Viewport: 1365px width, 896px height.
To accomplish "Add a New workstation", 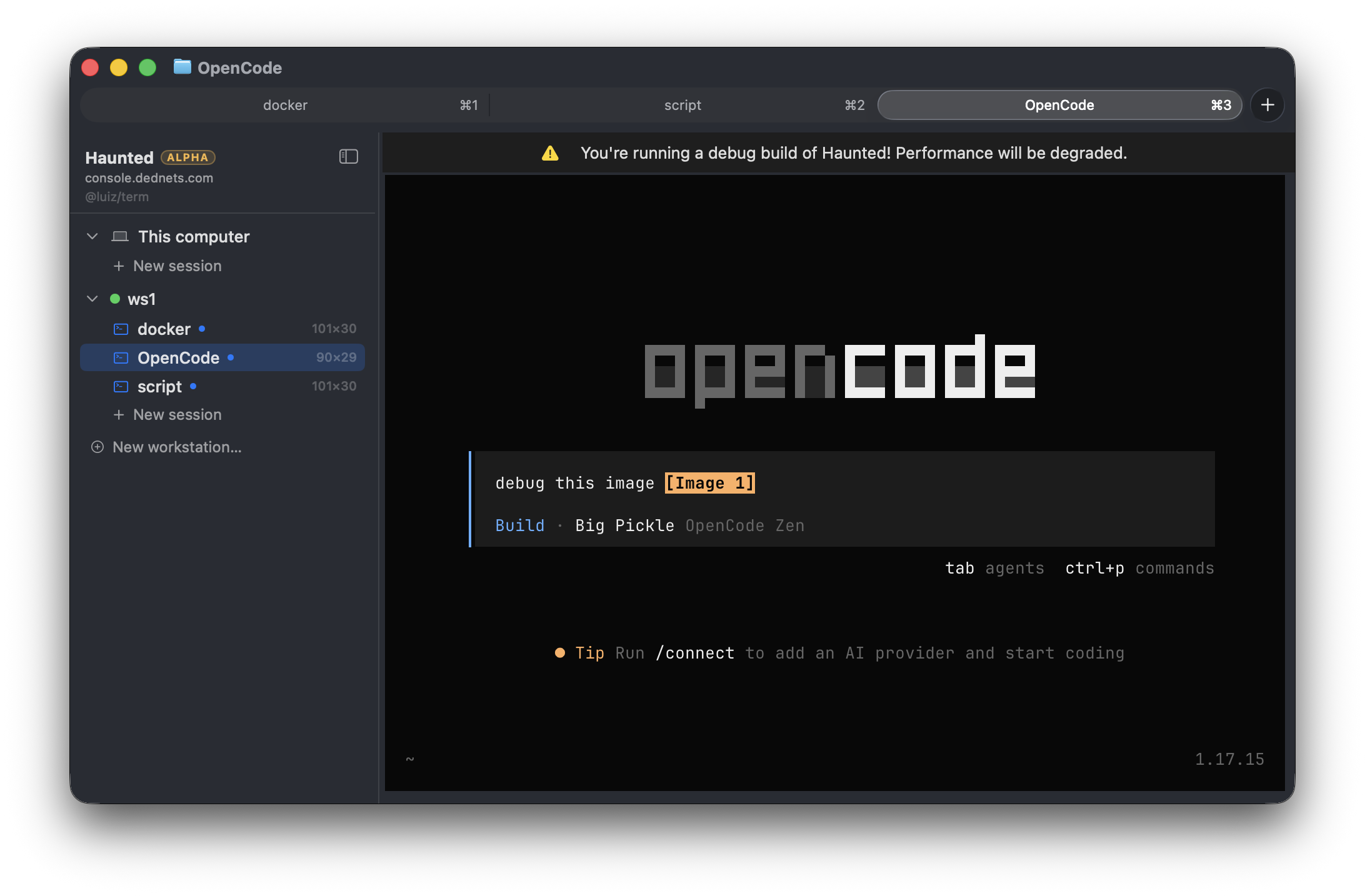I will click(166, 447).
